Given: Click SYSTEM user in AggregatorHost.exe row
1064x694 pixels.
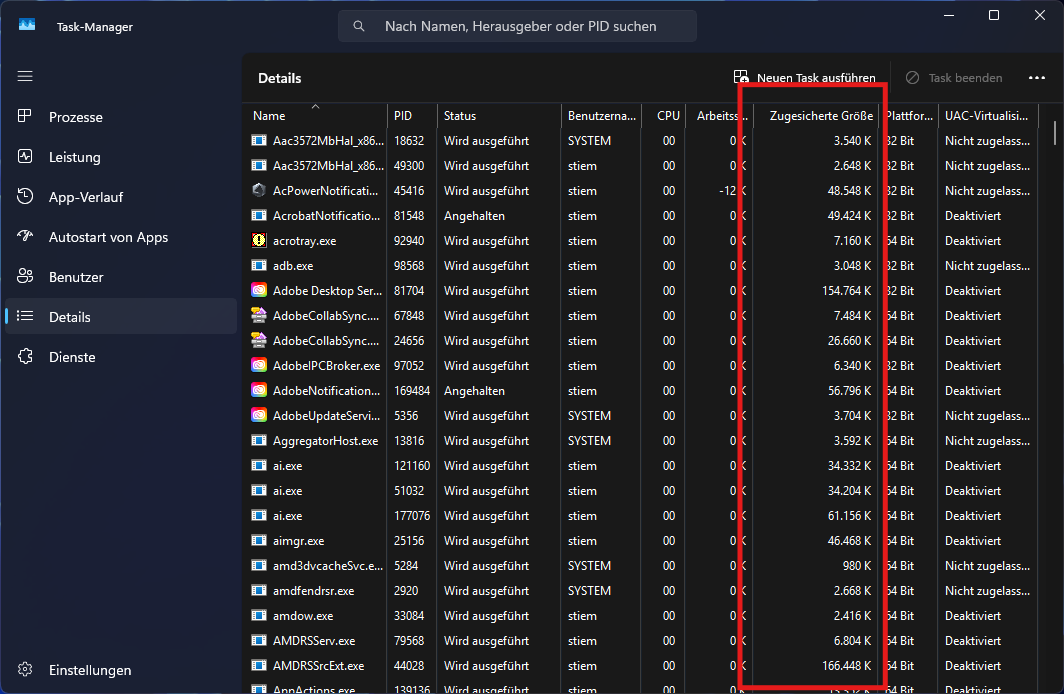Looking at the screenshot, I should point(589,440).
